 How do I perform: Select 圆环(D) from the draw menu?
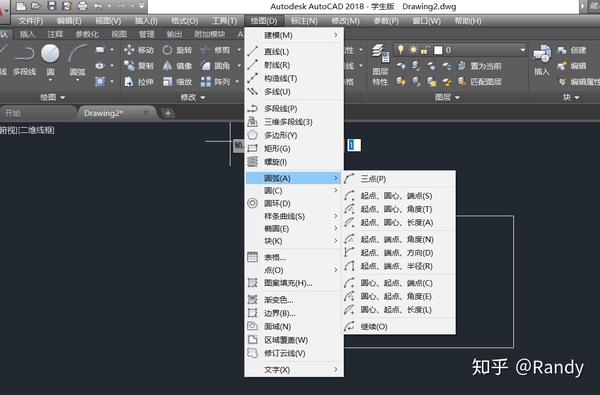293,203
